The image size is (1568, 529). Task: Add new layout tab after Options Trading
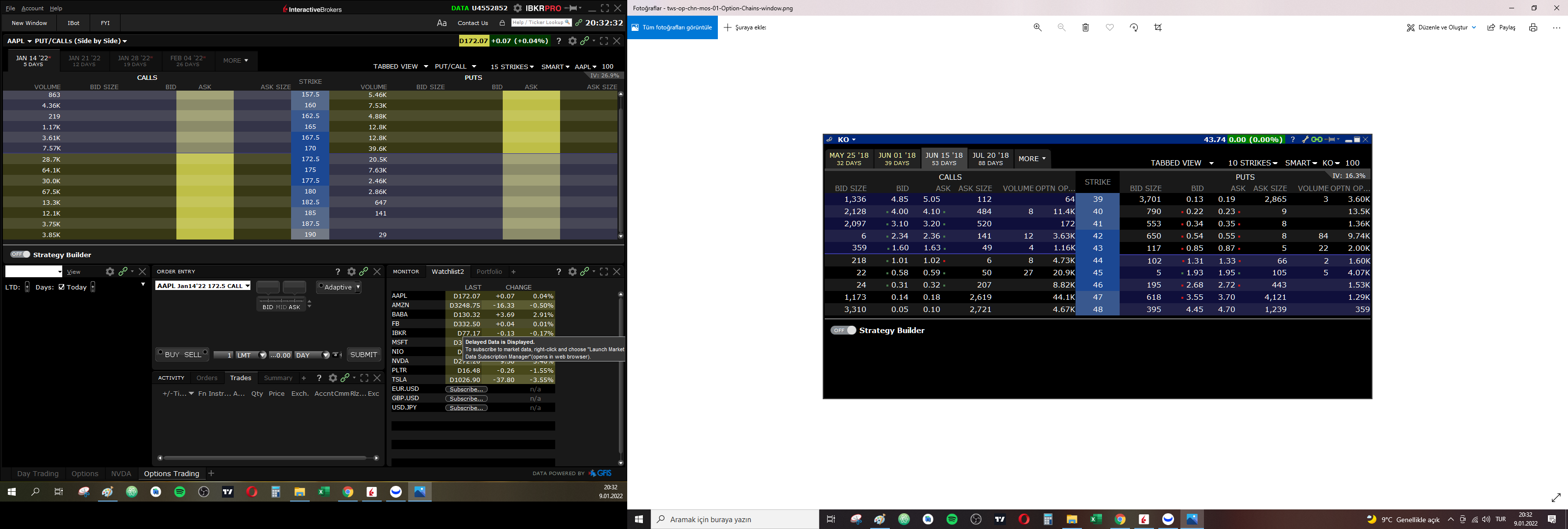211,473
